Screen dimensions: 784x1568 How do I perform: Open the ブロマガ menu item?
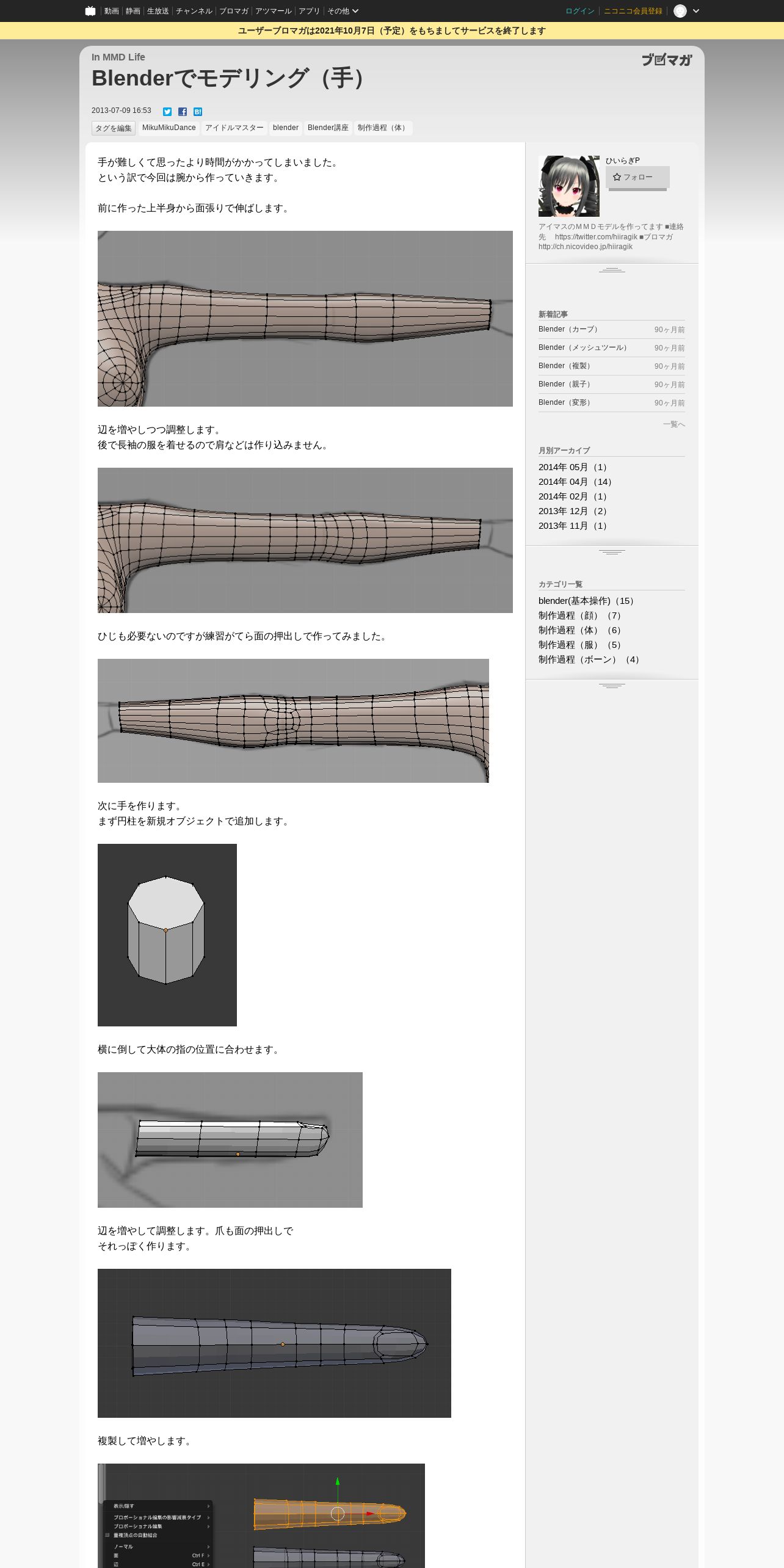234,11
